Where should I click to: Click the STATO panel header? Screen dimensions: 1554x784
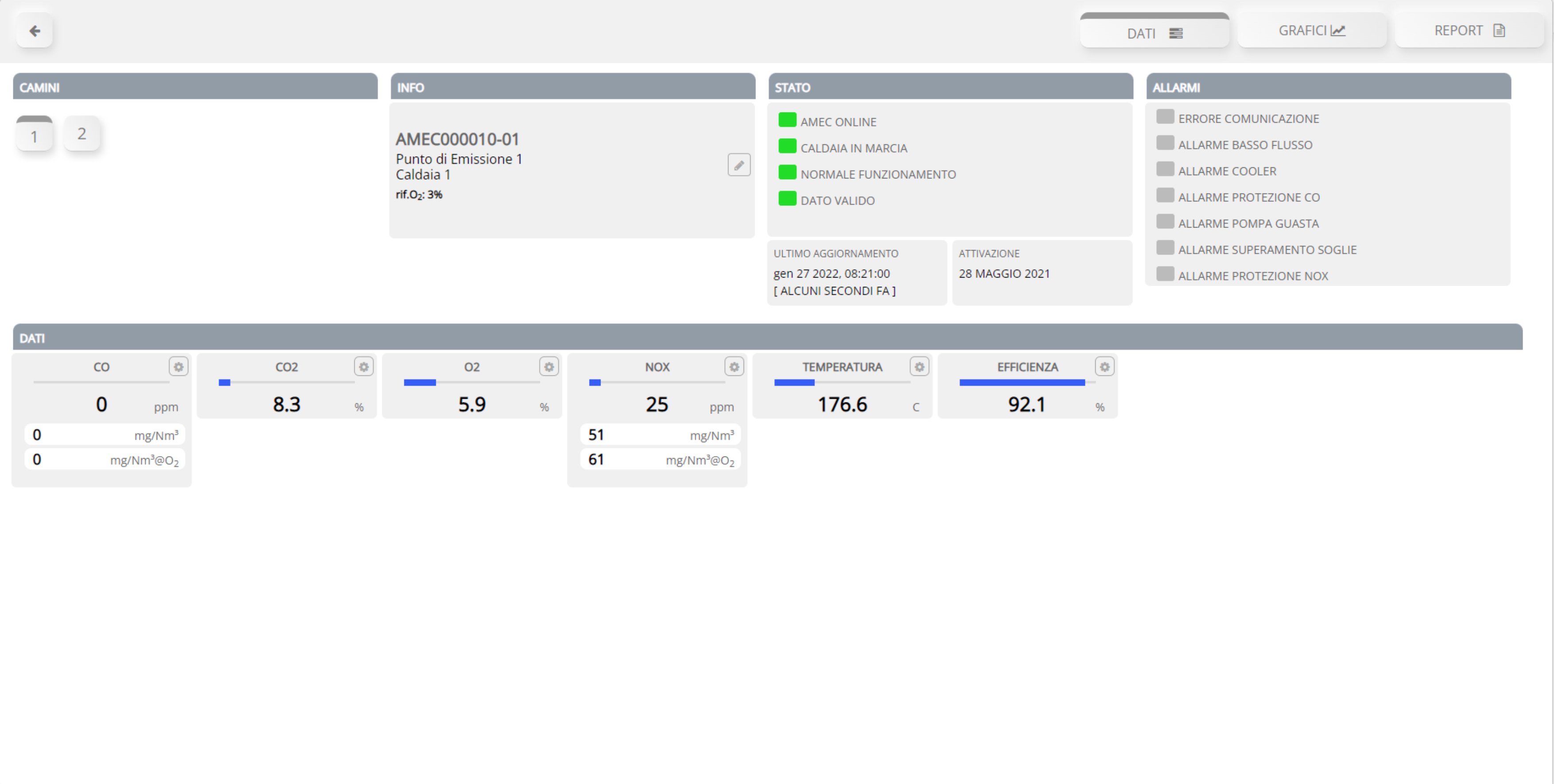(951, 87)
